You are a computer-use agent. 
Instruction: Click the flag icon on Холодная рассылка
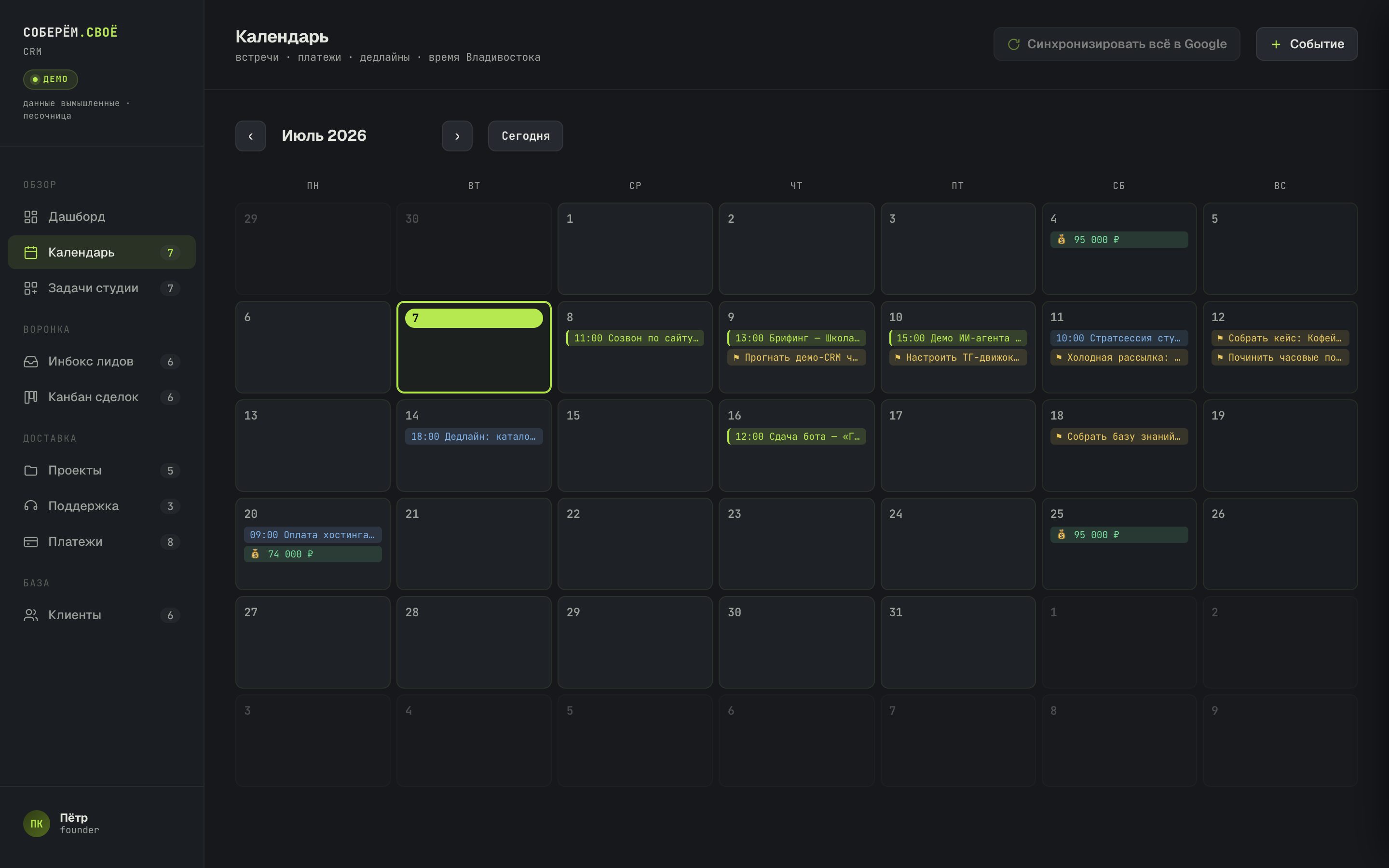(x=1059, y=358)
